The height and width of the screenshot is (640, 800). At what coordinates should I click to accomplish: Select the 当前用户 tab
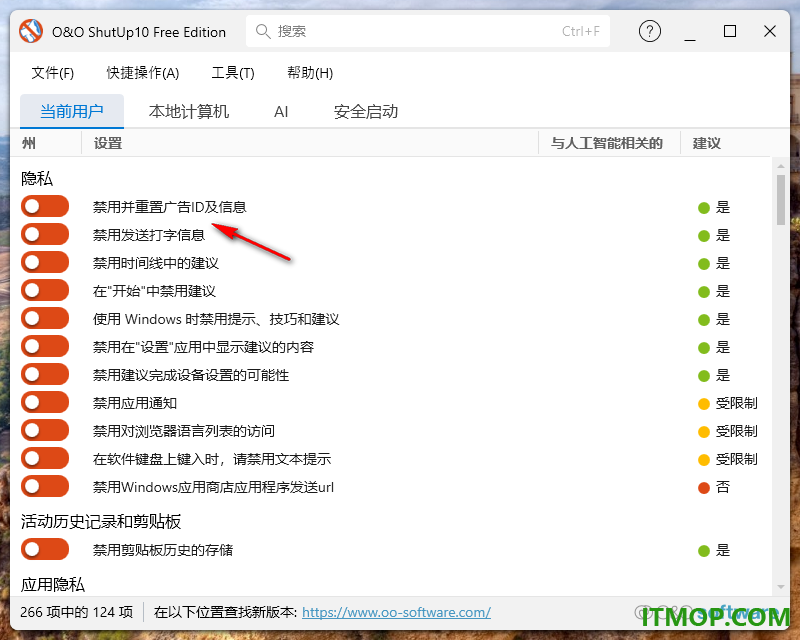coord(72,111)
